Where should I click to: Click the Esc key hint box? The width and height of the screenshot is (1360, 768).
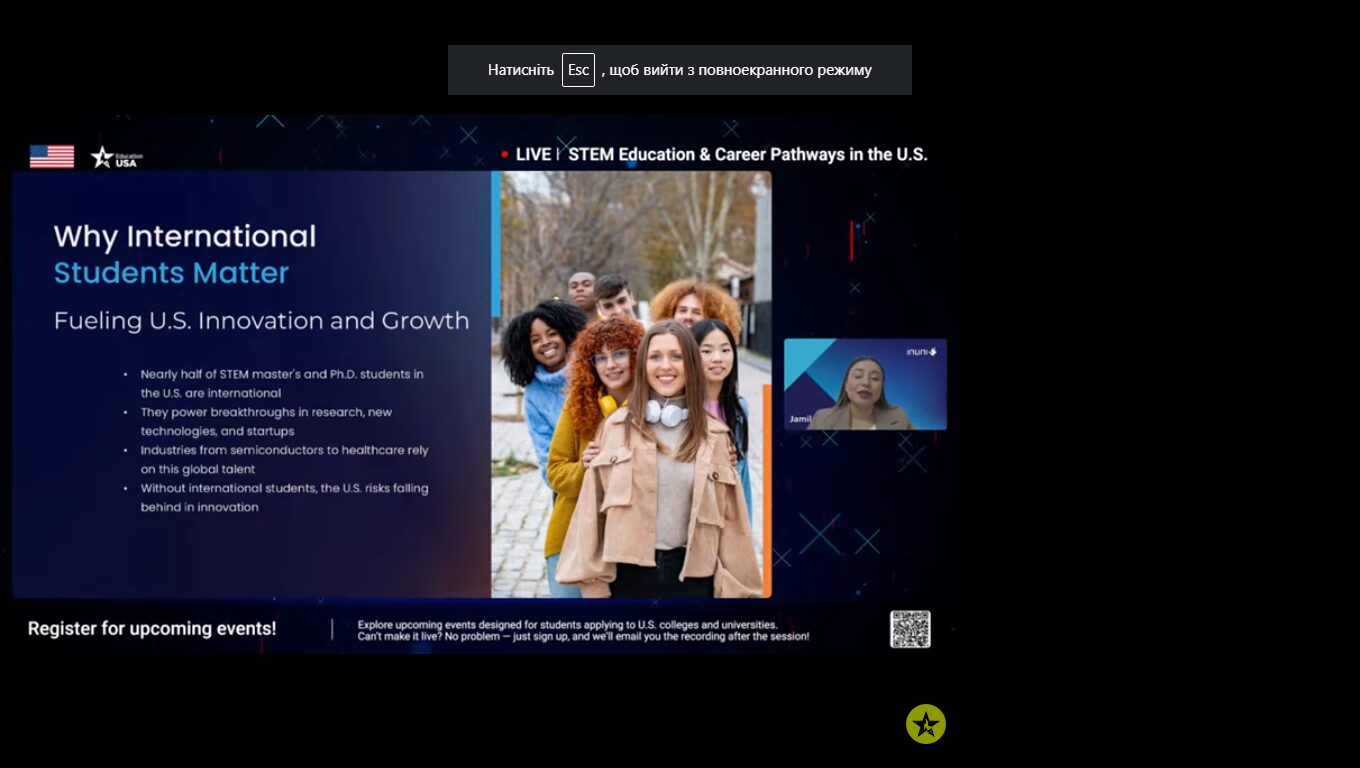pos(578,70)
